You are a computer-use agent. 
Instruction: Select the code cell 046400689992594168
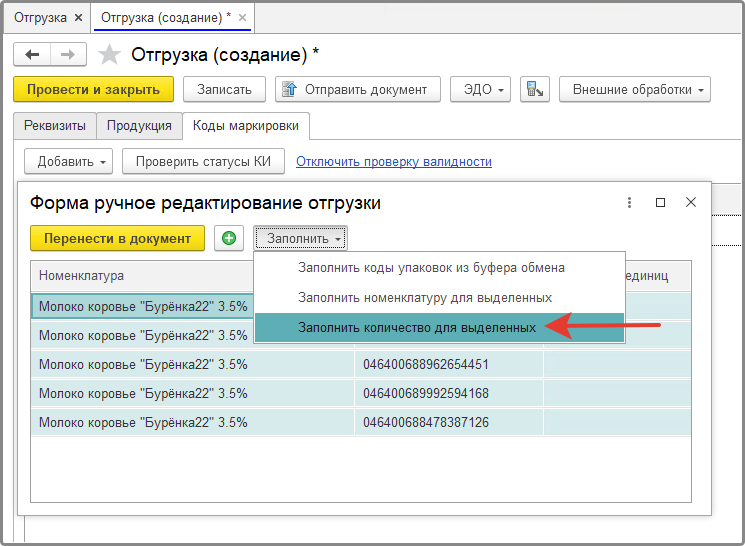[449, 393]
